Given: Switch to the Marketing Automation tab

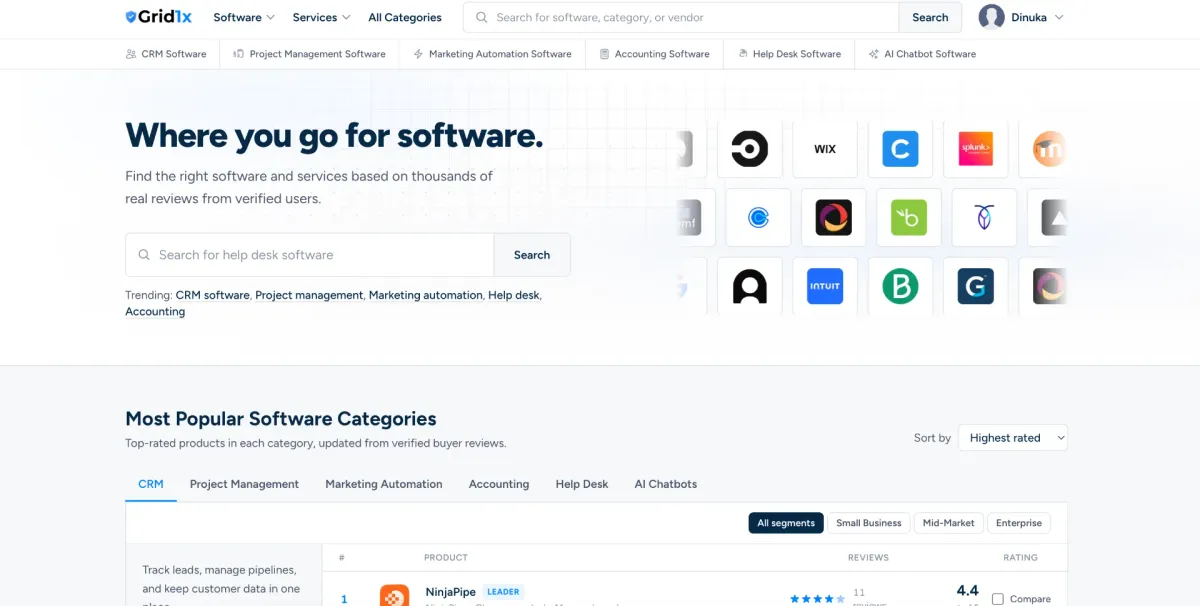Looking at the screenshot, I should click(x=384, y=484).
